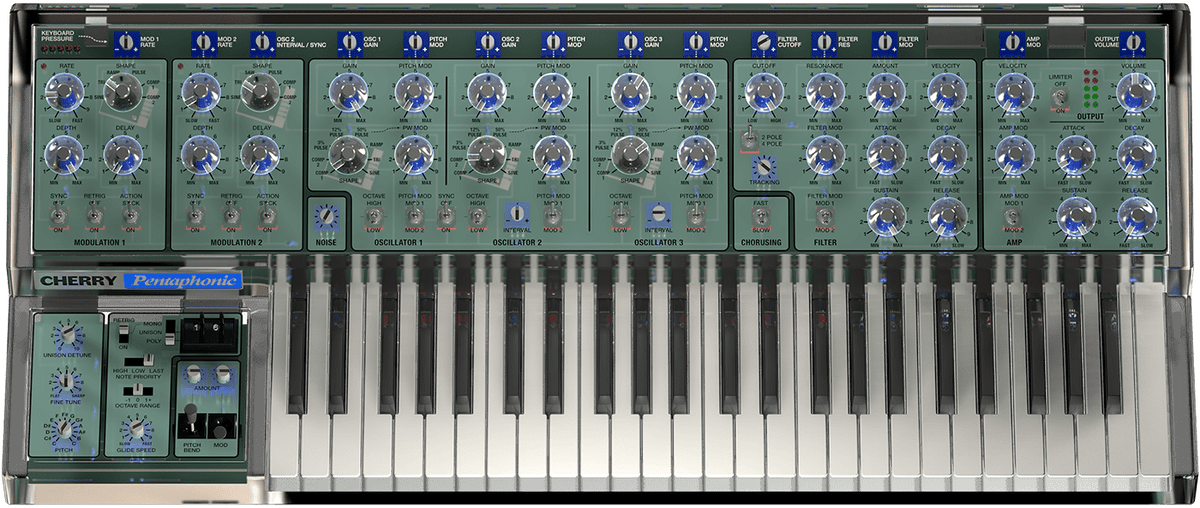The height and width of the screenshot is (508, 1200).
Task: Click the Oscillator 2 Shape selector knob
Action: pos(487,153)
